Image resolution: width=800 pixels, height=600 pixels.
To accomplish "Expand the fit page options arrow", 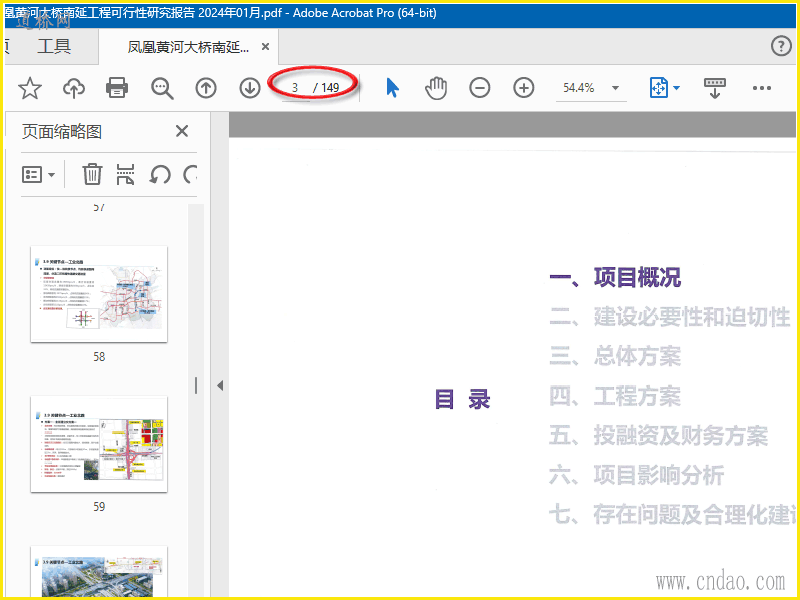I will [677, 88].
